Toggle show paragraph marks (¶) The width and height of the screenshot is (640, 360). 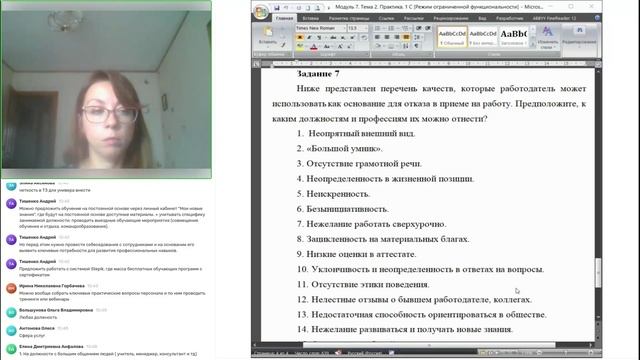416,46
